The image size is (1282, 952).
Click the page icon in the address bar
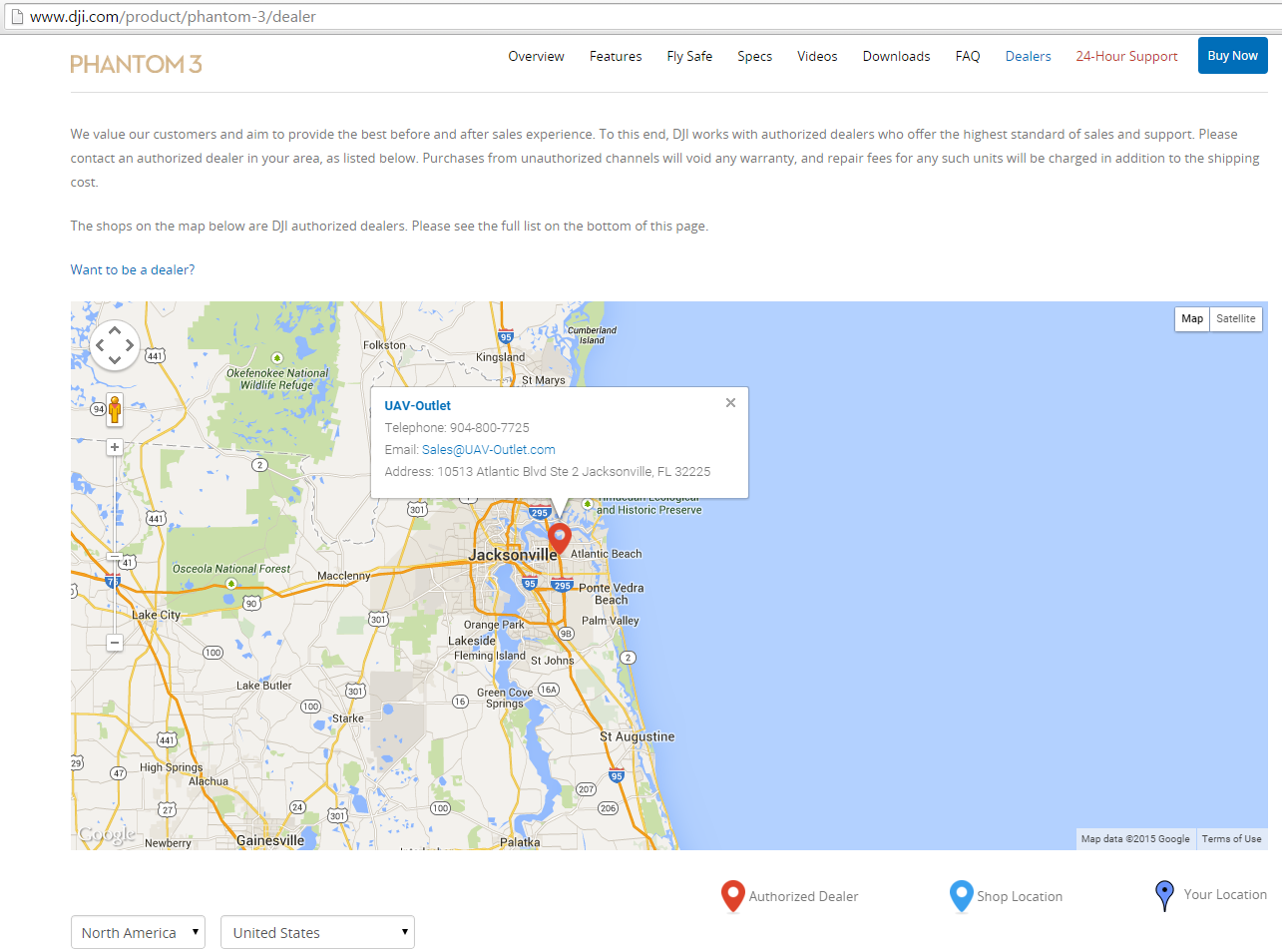17,16
